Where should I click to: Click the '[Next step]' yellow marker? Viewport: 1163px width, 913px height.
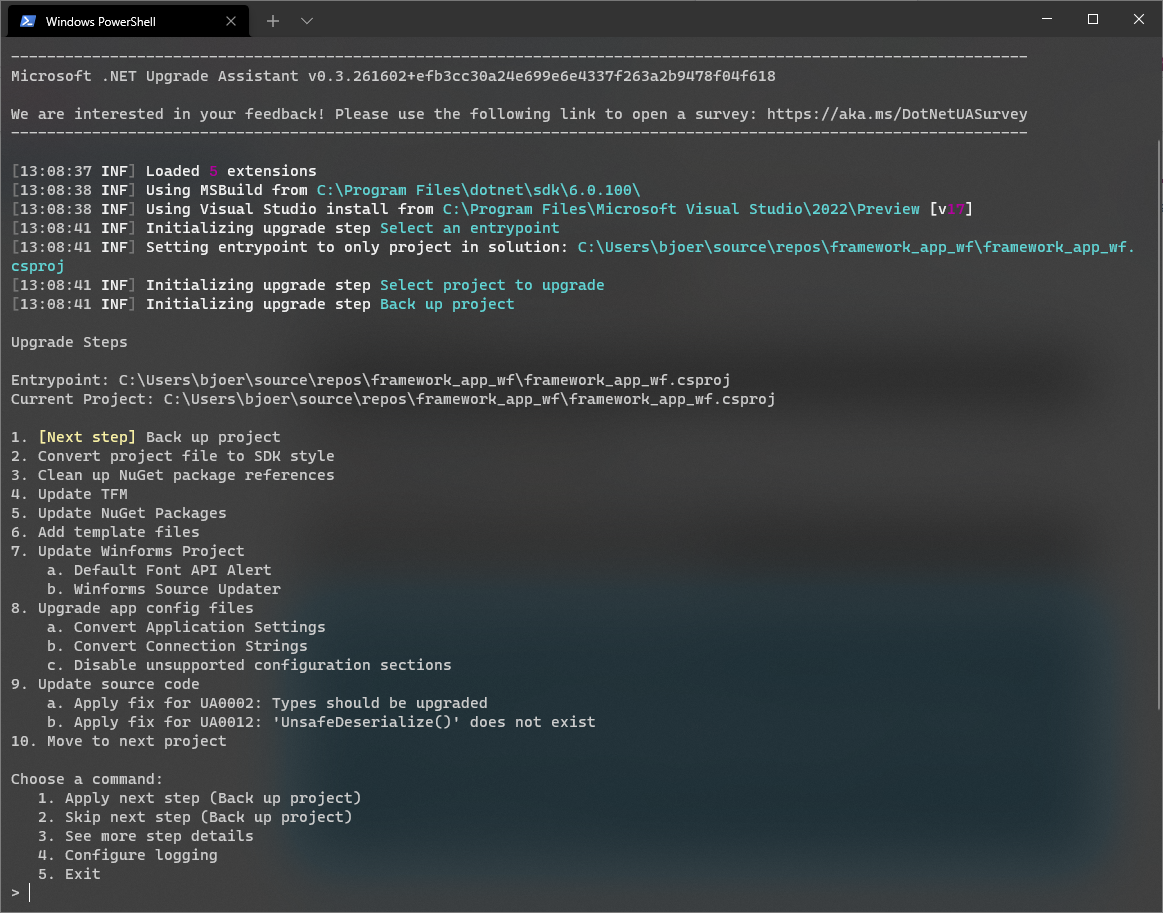coord(87,437)
